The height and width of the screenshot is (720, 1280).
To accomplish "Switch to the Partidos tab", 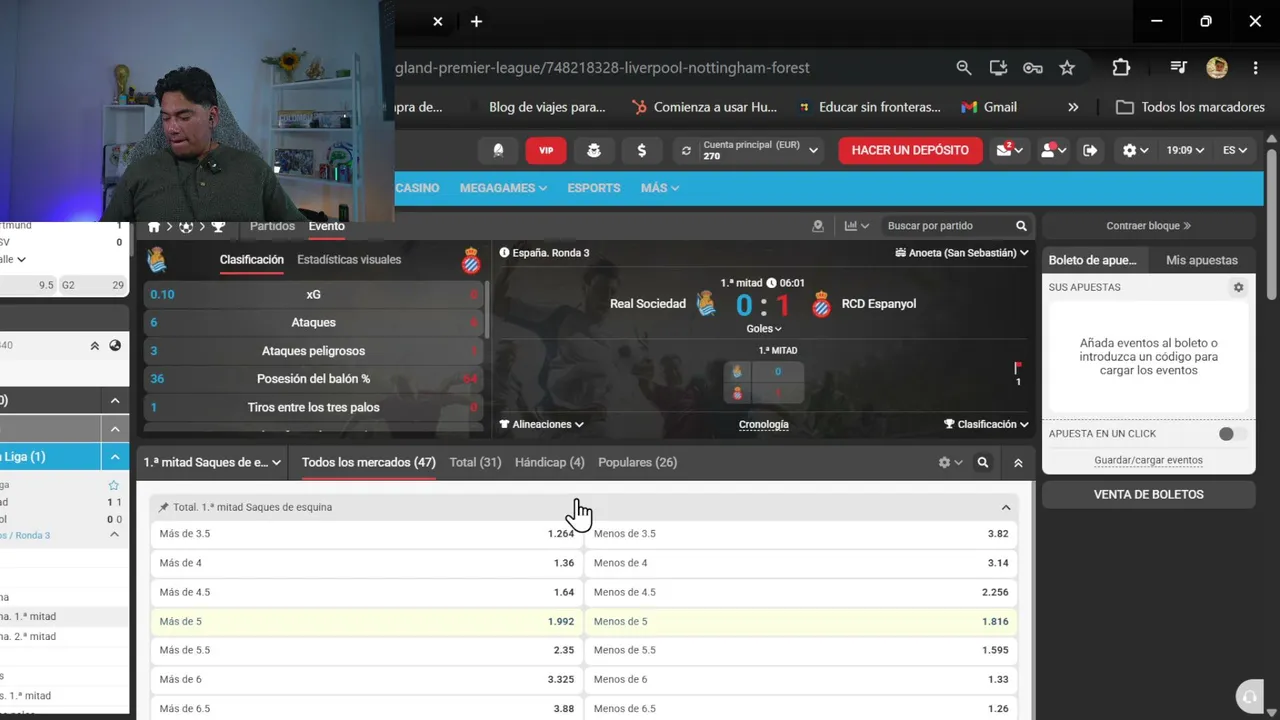I will coord(272,226).
